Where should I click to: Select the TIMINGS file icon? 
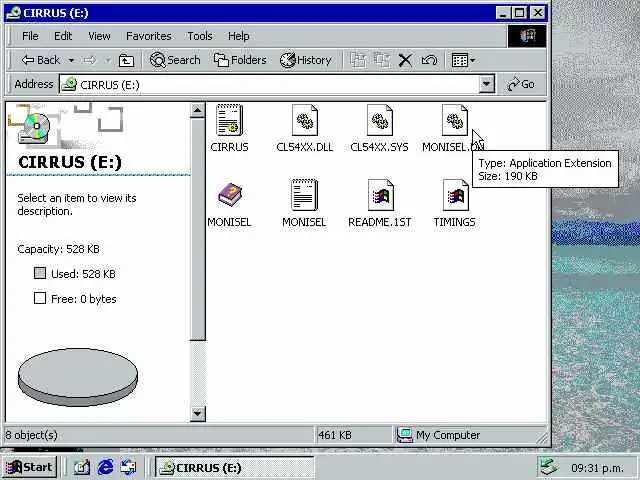456,195
